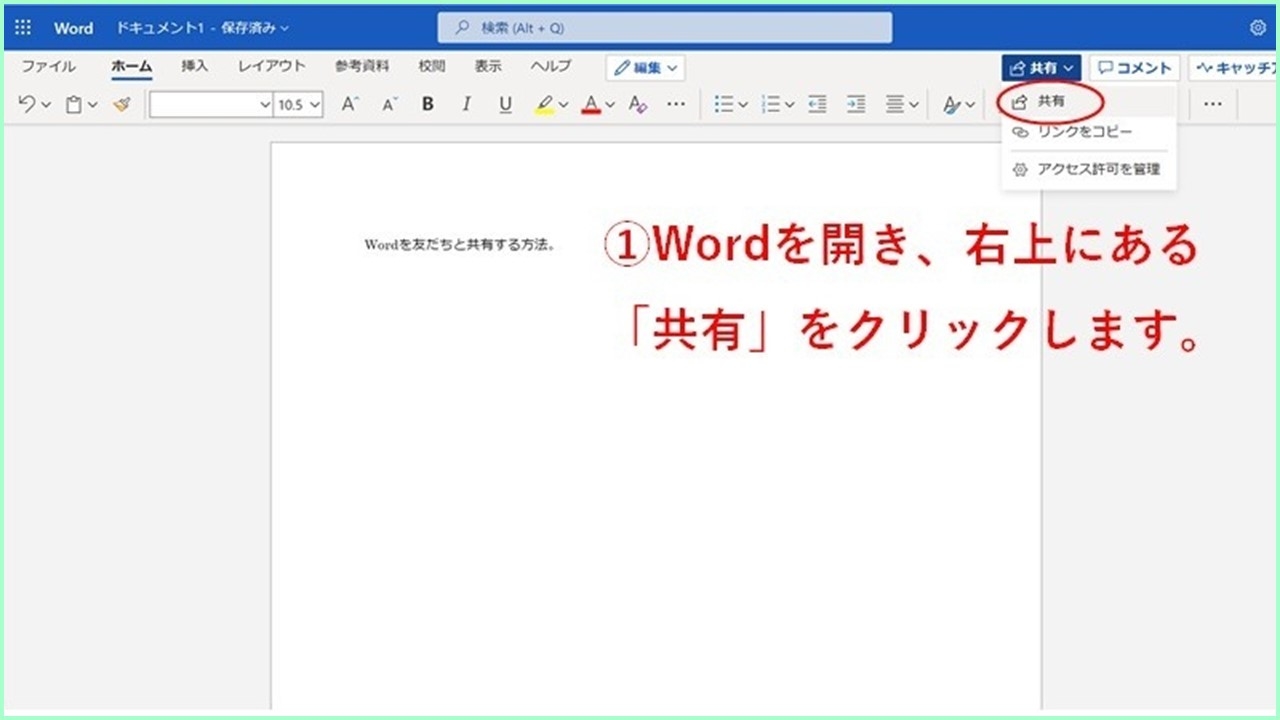Screen dimensions: 1280x720
Task: Expand the styles dropdown arrow
Action: tap(970, 104)
